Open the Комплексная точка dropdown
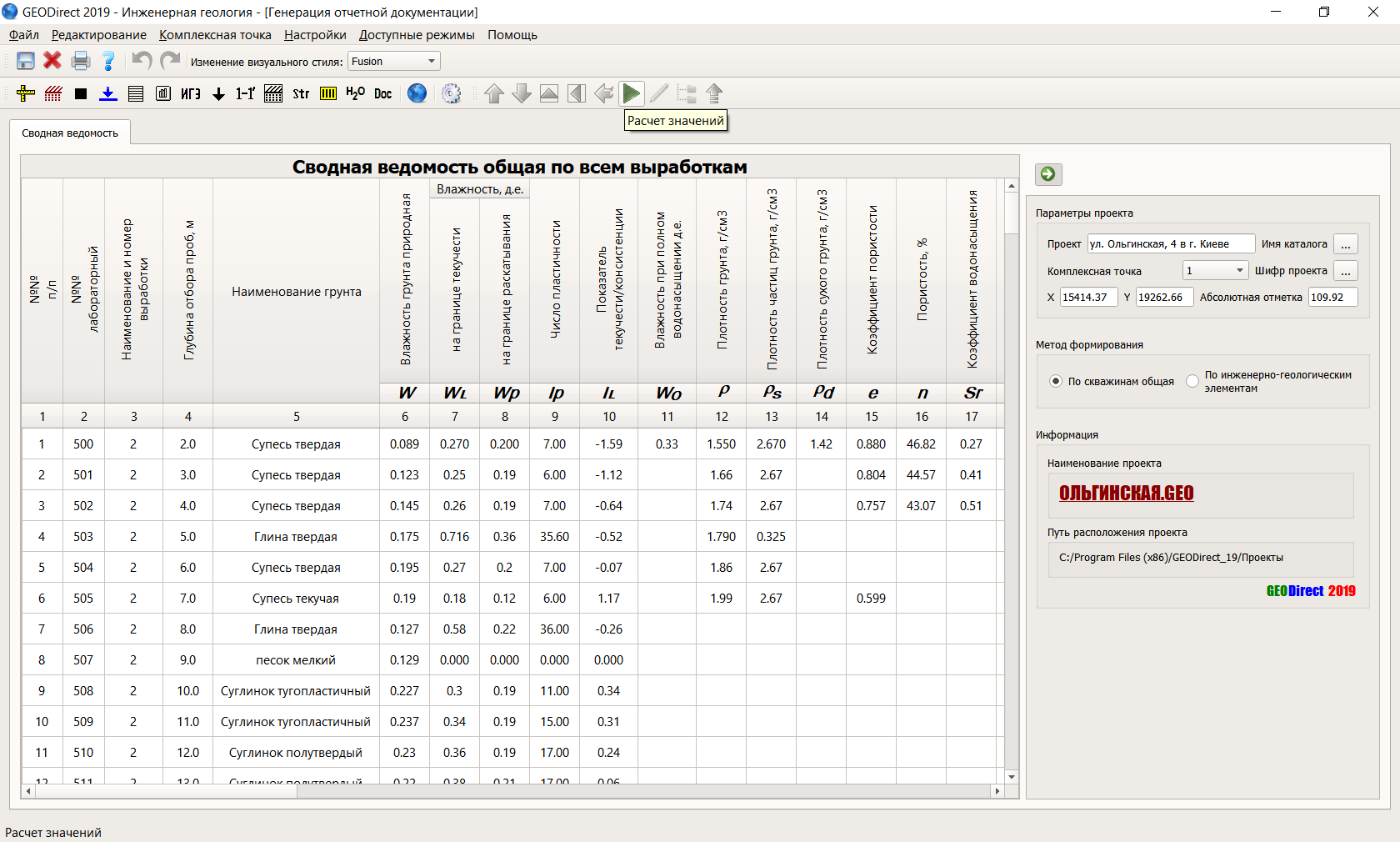The width and height of the screenshot is (1400, 842). [x=1215, y=270]
